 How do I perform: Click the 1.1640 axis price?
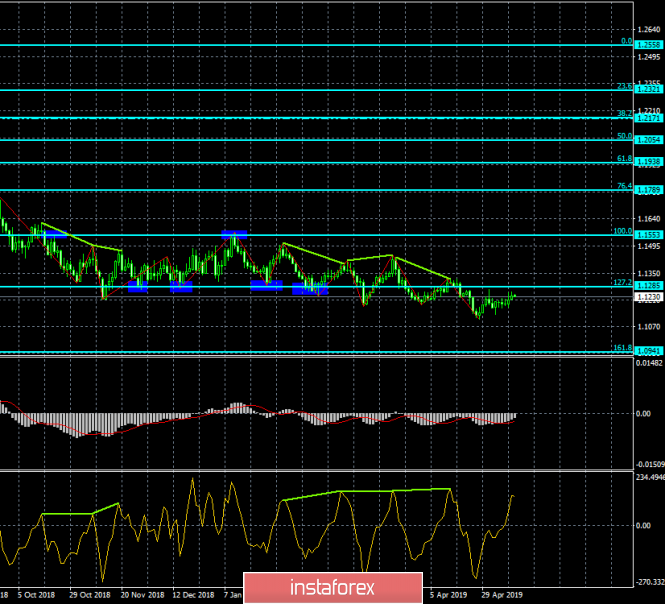[x=649, y=219]
